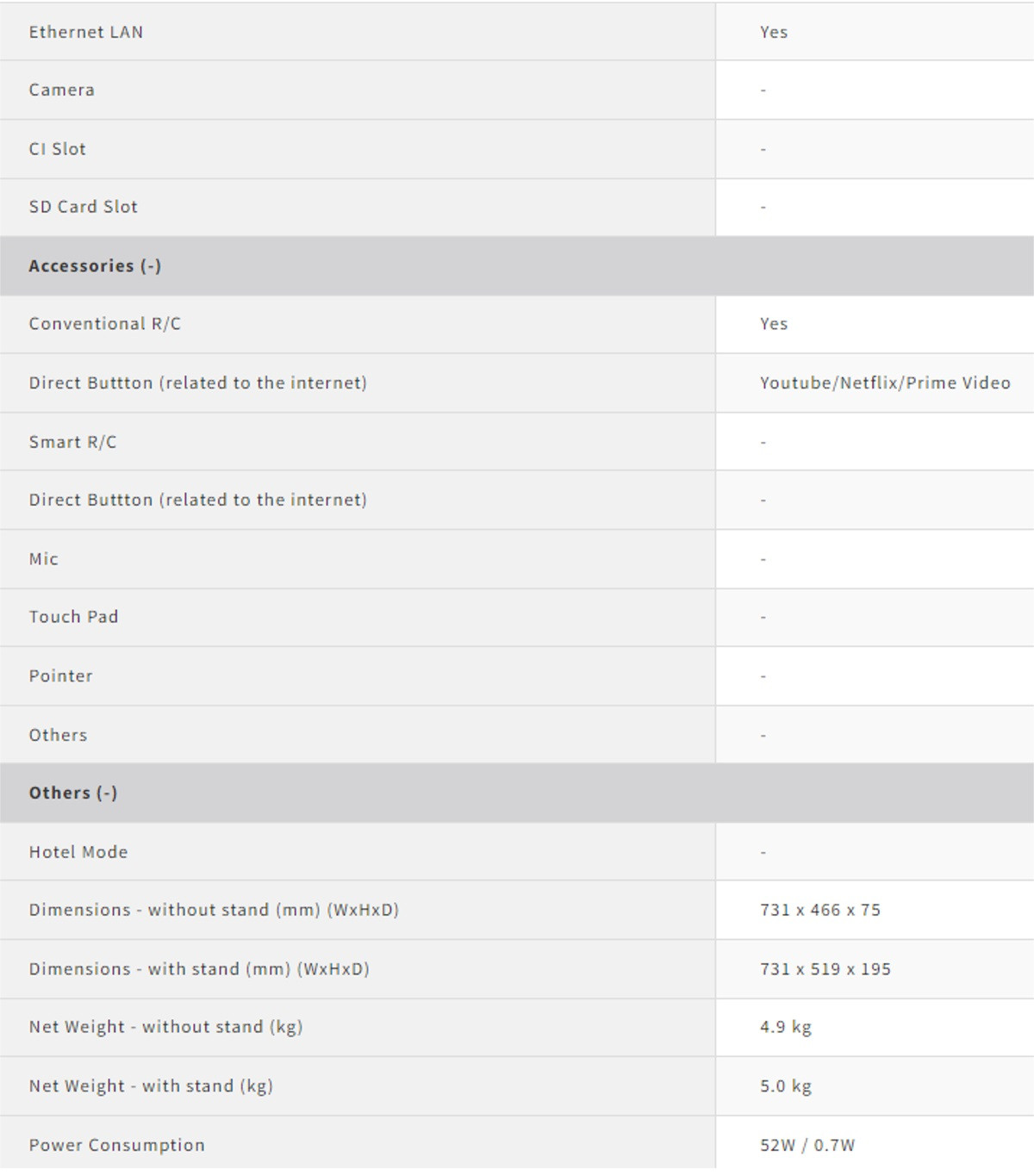Click the Touch Pad row label
This screenshot has height=1176, width=1034.
(74, 617)
